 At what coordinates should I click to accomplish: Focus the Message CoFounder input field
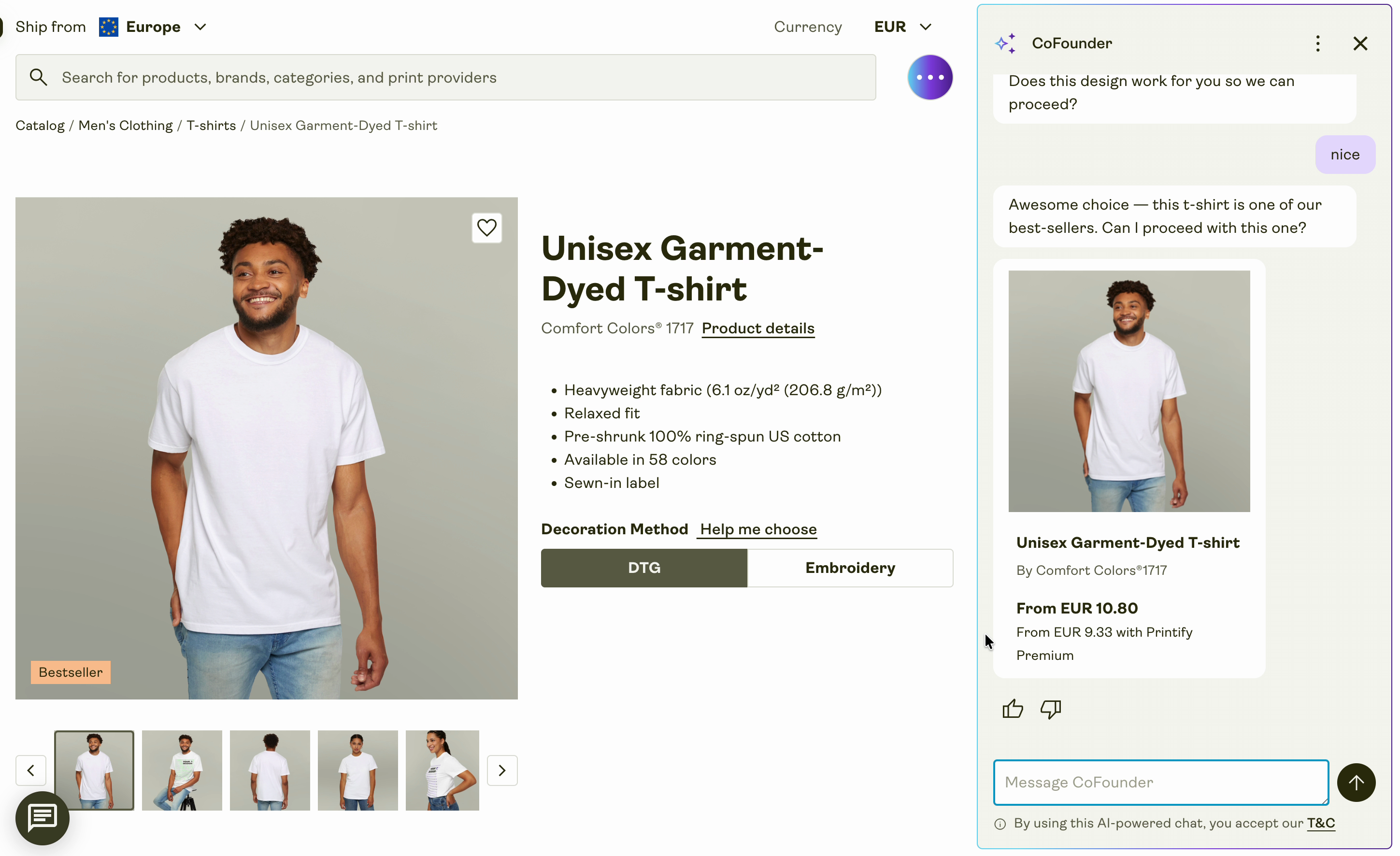(1160, 782)
